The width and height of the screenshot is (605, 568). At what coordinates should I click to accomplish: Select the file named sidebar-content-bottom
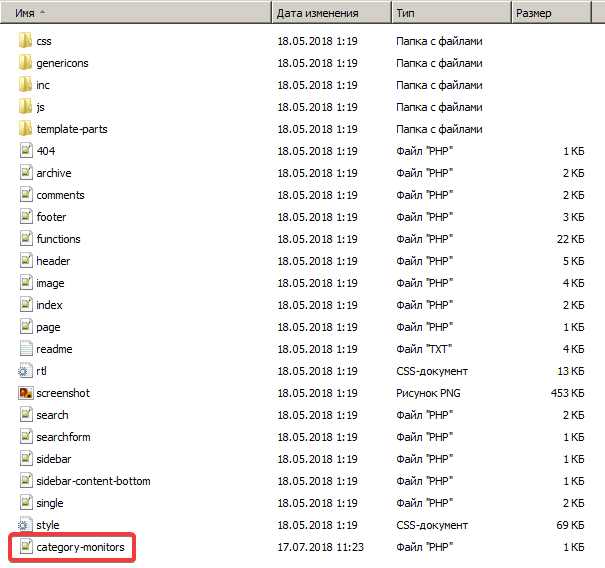click(x=93, y=481)
